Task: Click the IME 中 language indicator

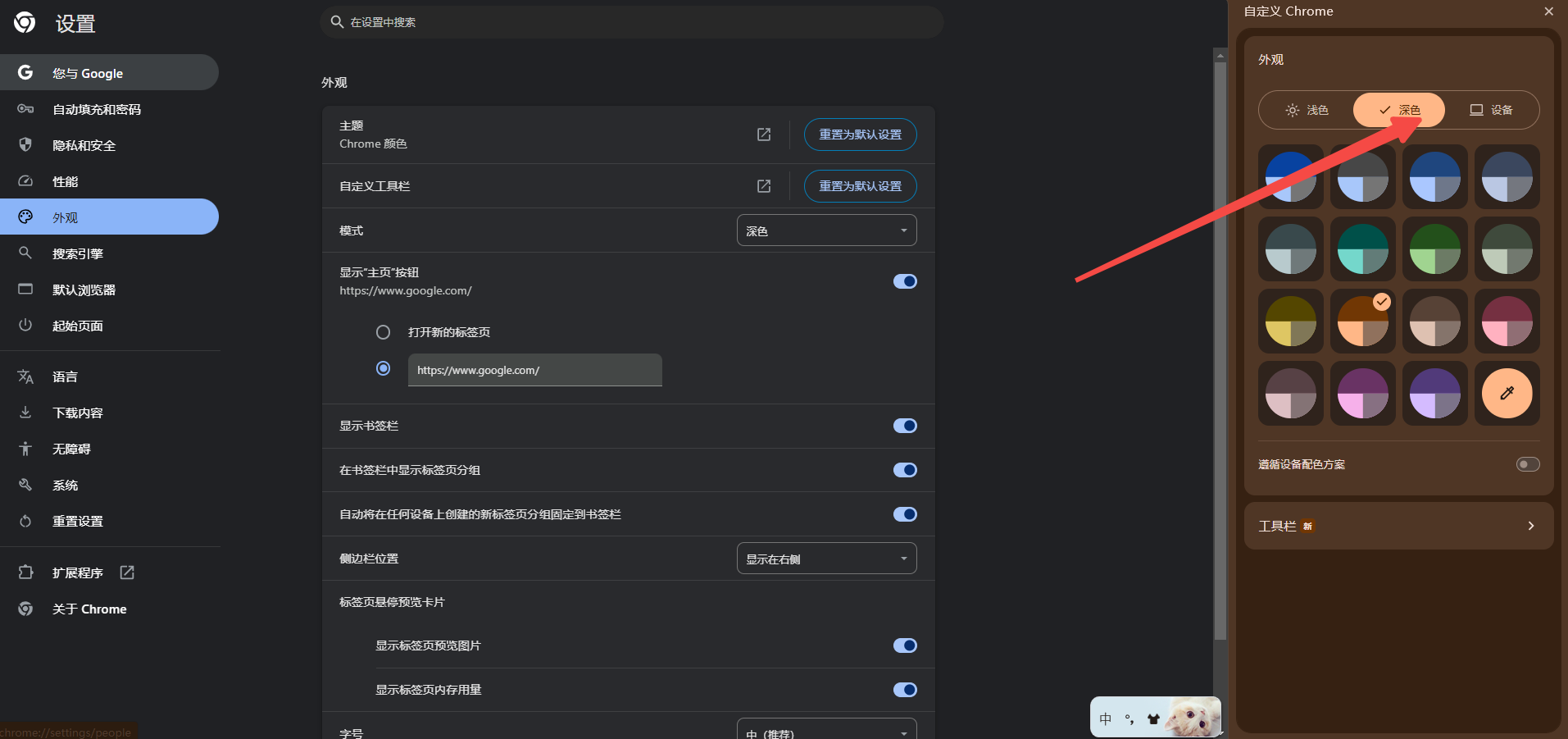Action: point(1106,719)
